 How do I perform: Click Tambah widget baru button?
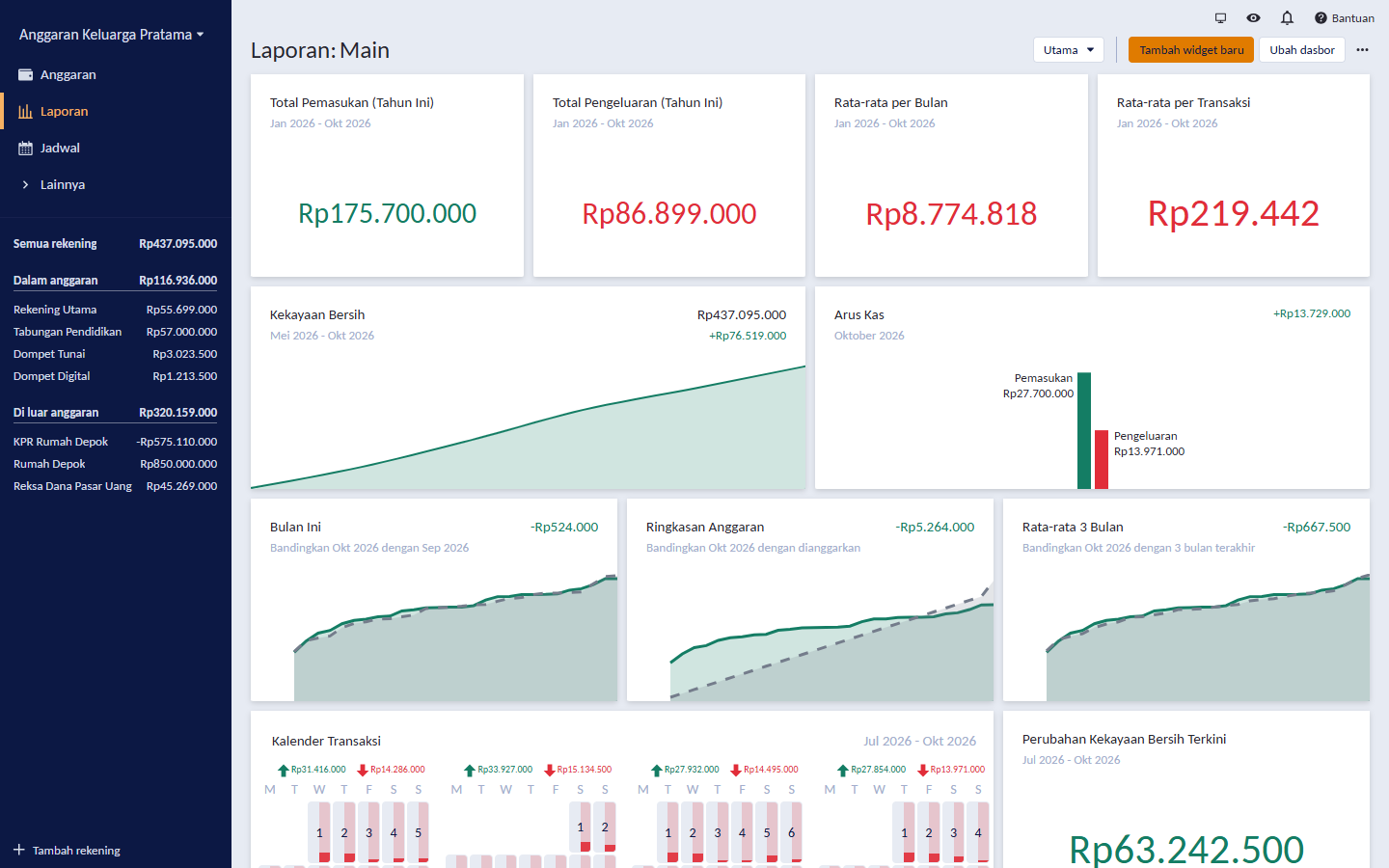coord(1191,50)
